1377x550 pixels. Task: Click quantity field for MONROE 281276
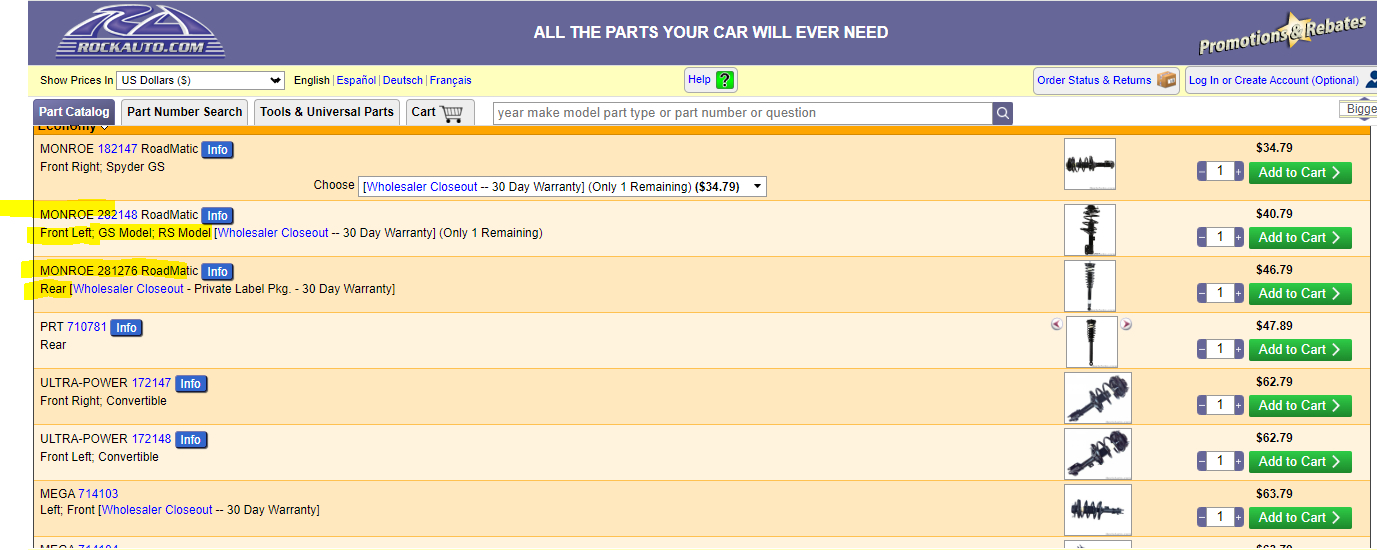[1220, 294]
